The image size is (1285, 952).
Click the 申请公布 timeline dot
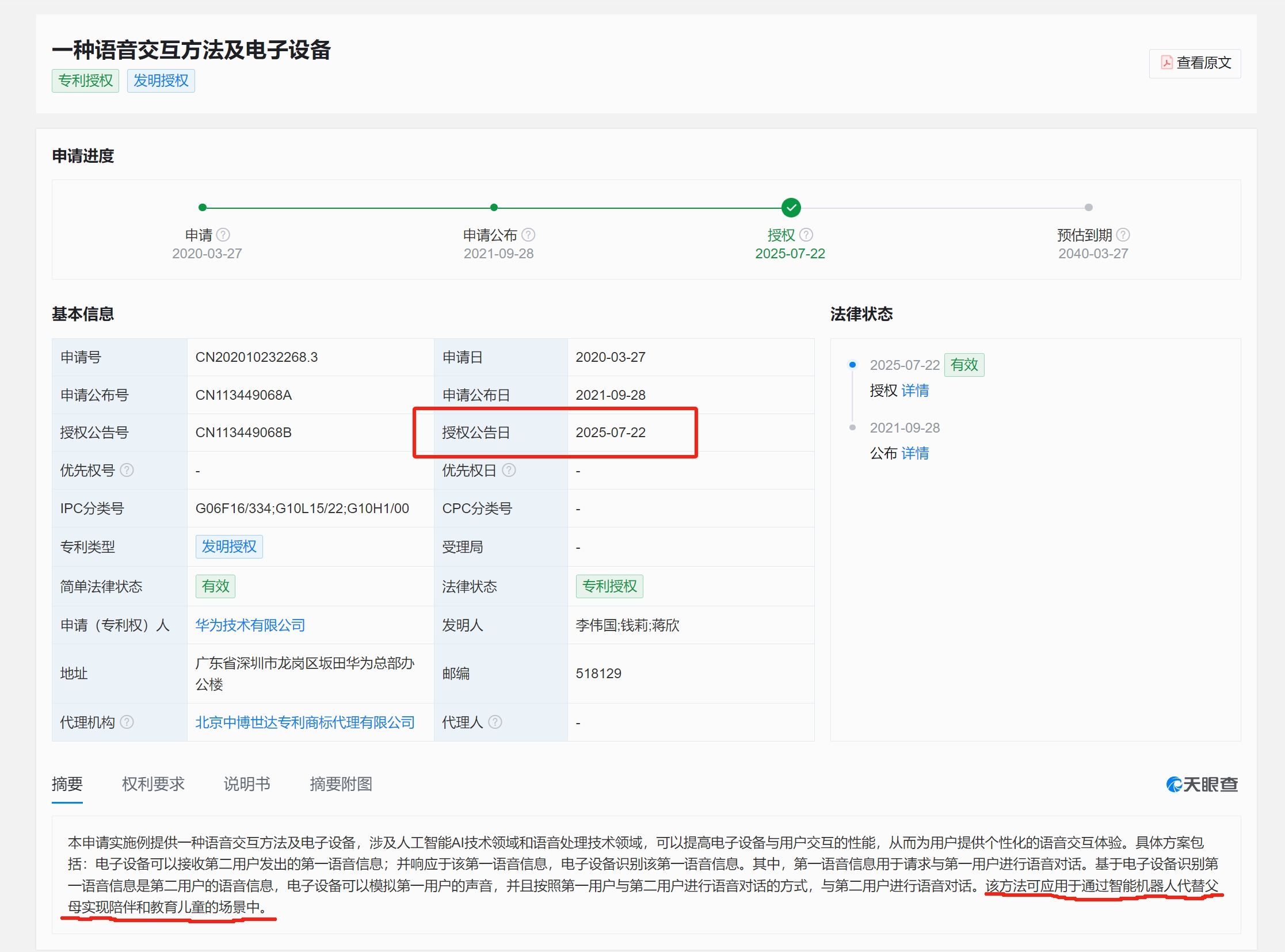click(494, 208)
